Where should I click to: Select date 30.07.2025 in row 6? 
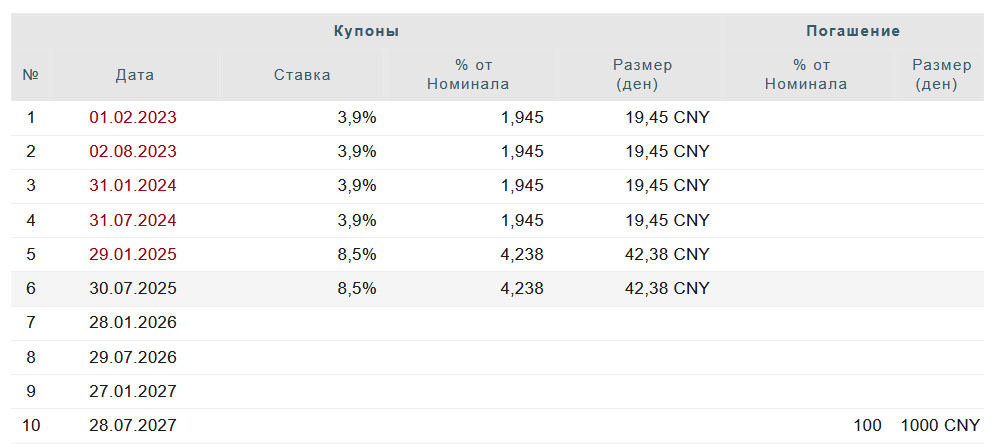click(133, 288)
